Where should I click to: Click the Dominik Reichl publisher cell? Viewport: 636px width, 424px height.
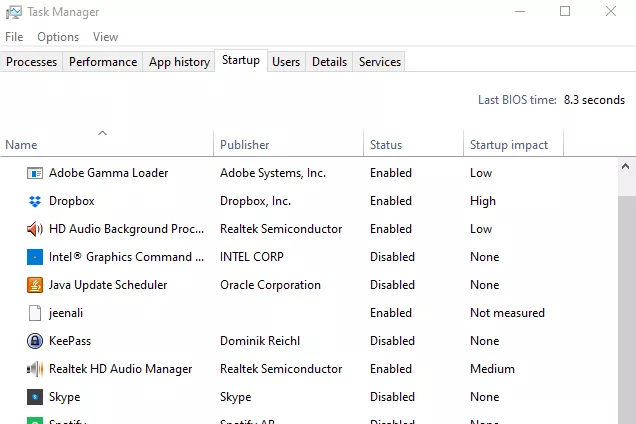coord(260,341)
